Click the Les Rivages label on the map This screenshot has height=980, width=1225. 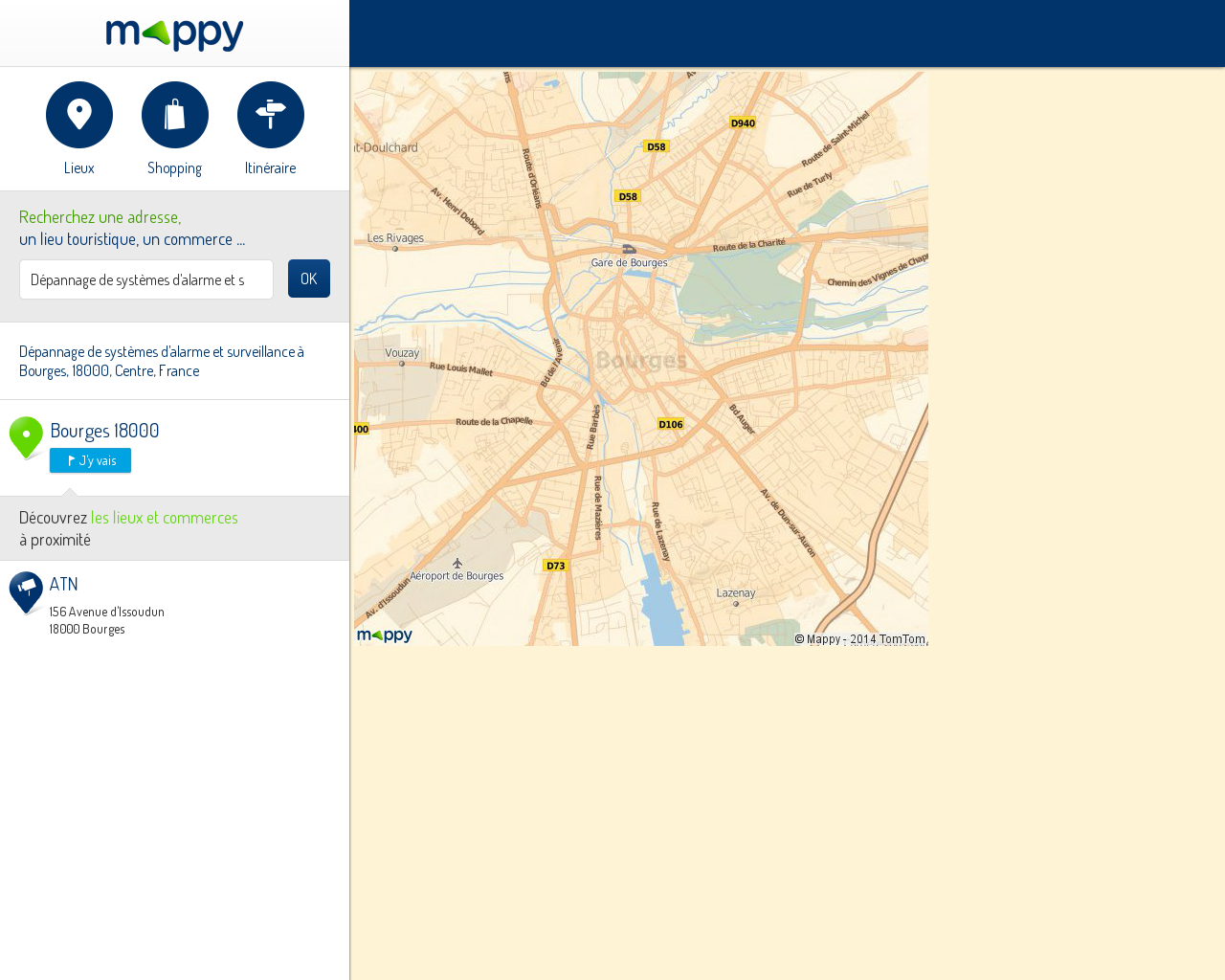(x=395, y=238)
